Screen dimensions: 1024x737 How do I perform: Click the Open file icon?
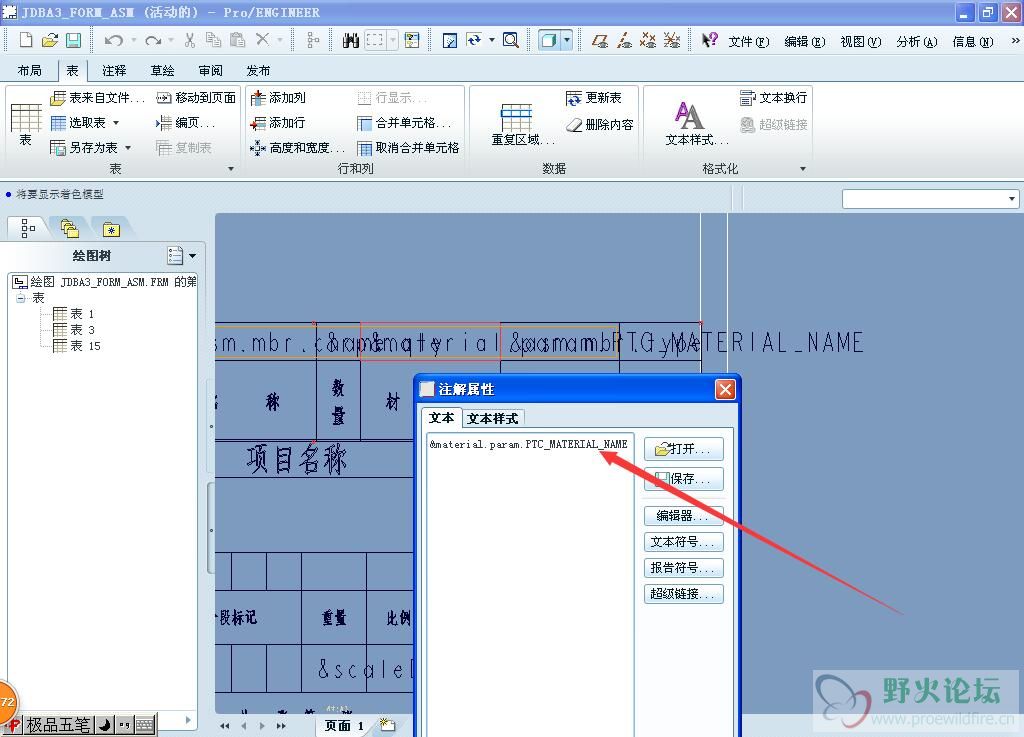[x=50, y=40]
